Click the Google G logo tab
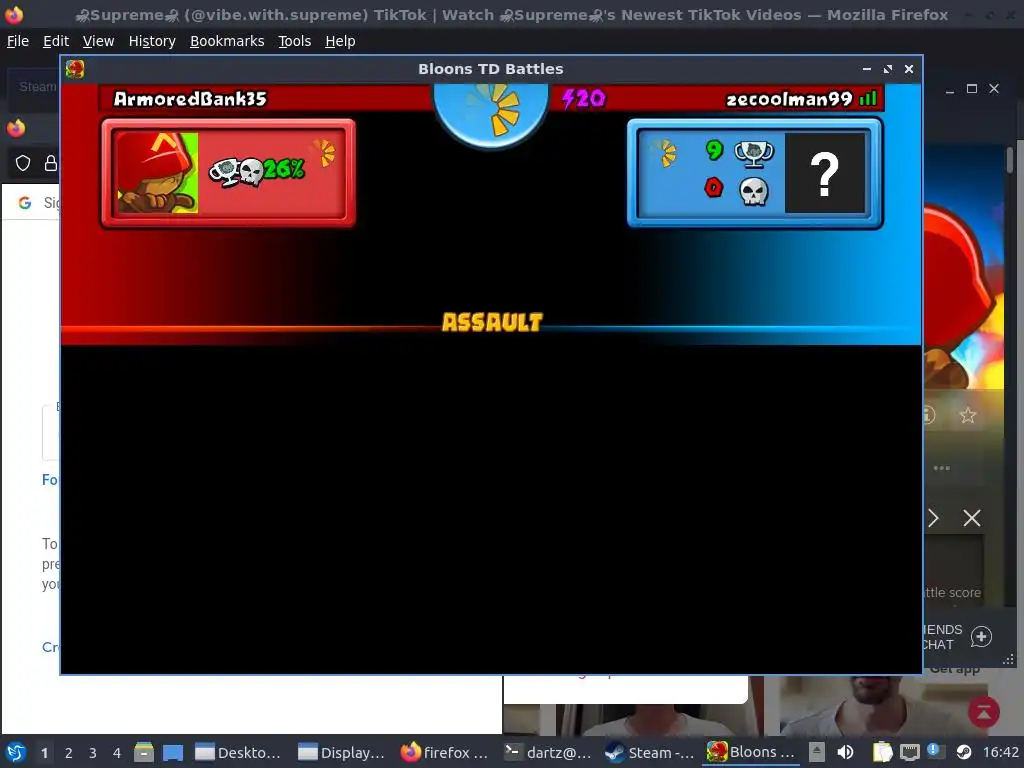Image resolution: width=1024 pixels, height=768 pixels. coord(25,203)
